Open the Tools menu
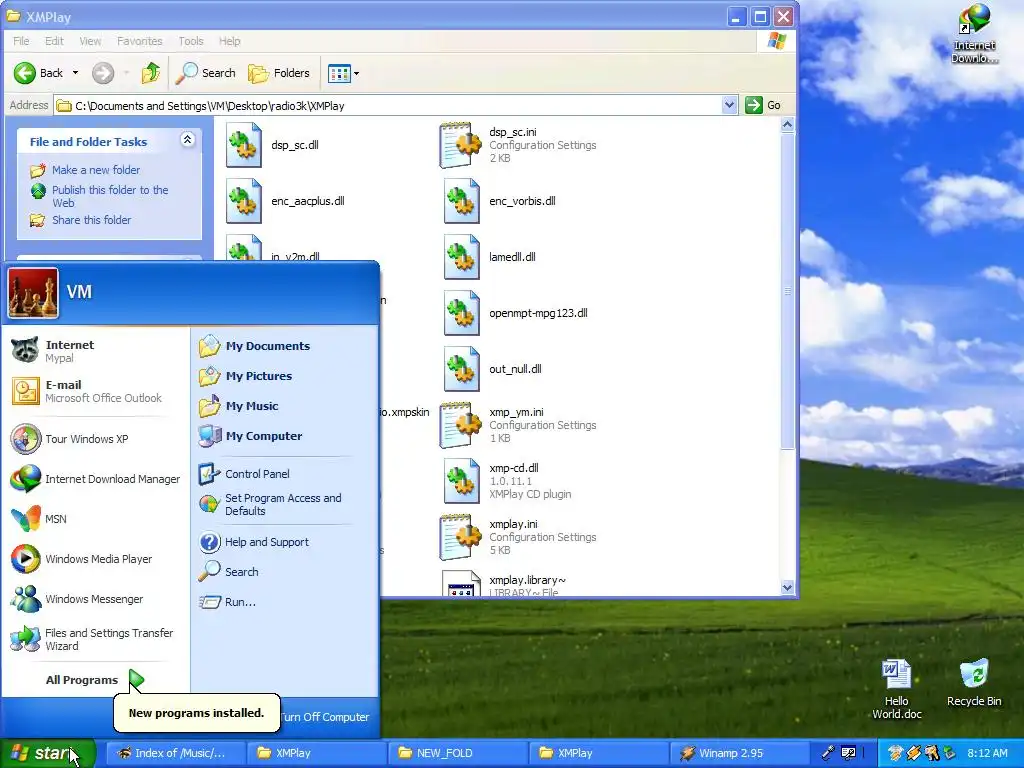Screen dimensions: 1024x768 [x=191, y=41]
